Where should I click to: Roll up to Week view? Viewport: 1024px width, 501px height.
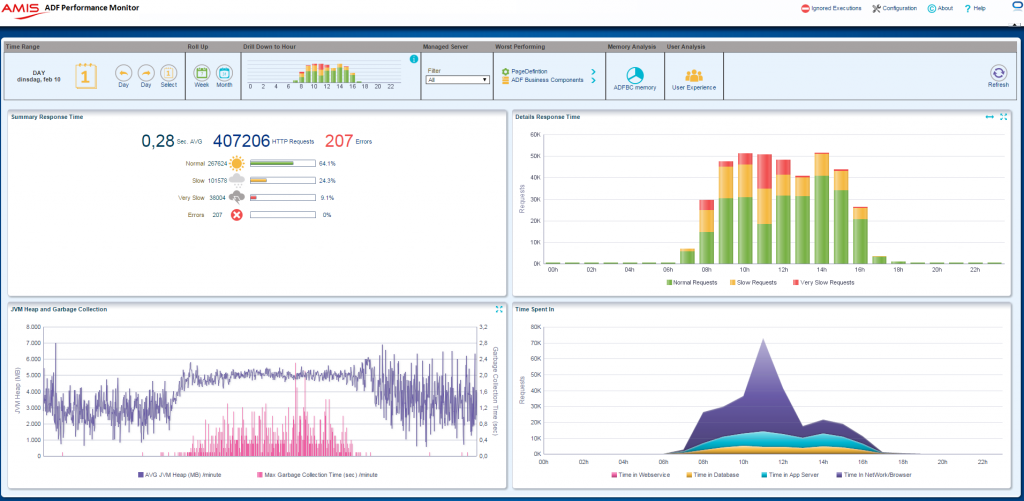click(x=201, y=73)
